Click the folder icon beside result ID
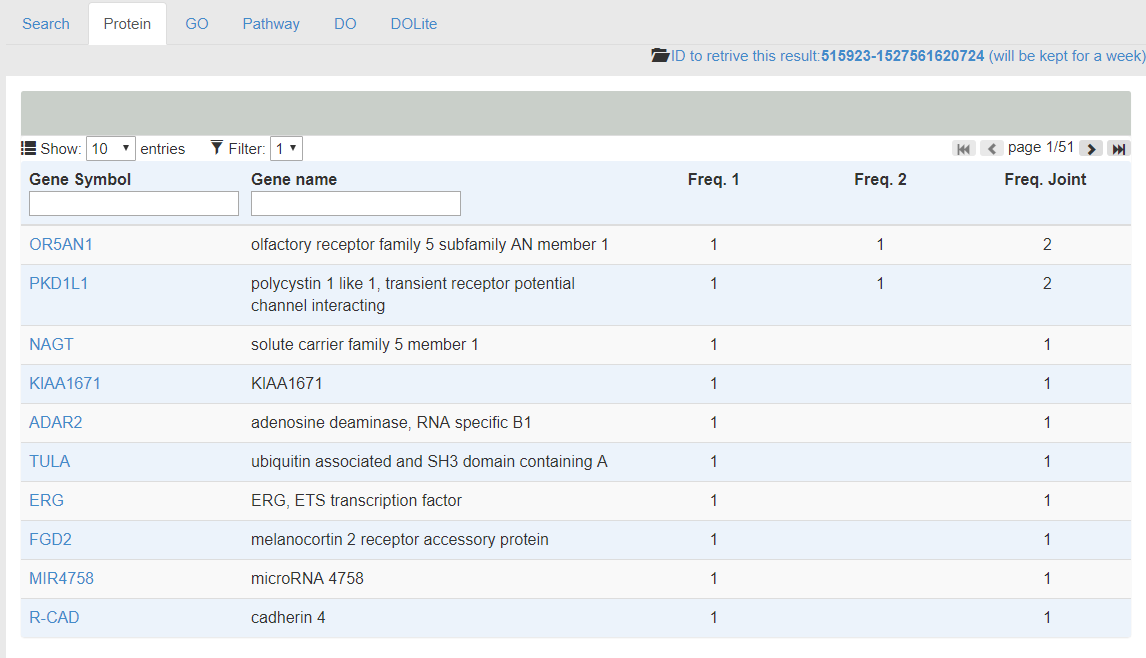The height and width of the screenshot is (658, 1146). pyautogui.click(x=660, y=56)
